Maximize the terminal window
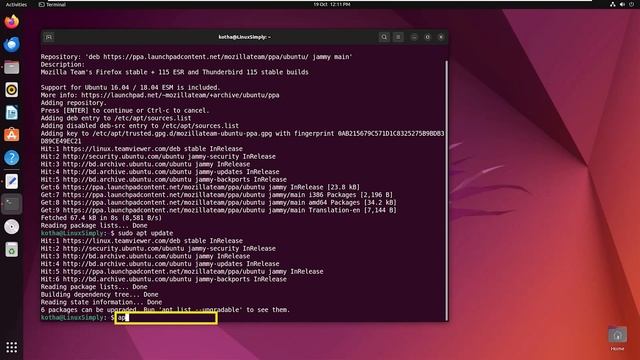The height and width of the screenshot is (360, 640). pos(427,37)
